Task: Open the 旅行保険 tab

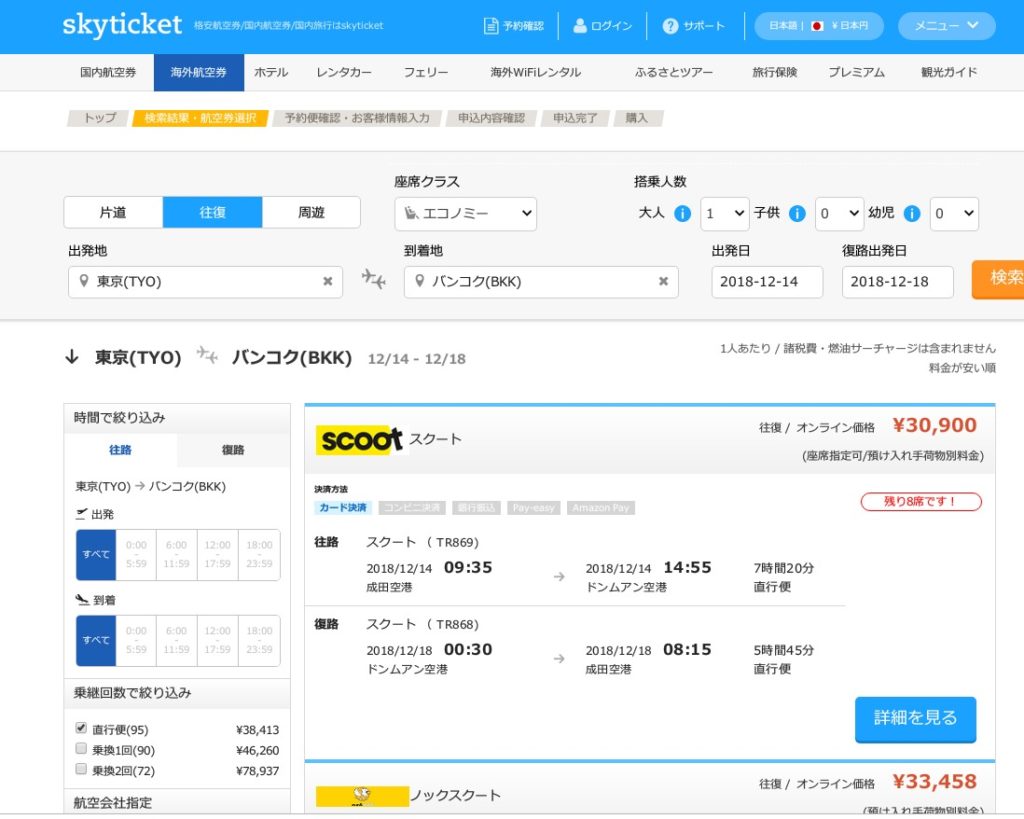Action: [x=775, y=72]
